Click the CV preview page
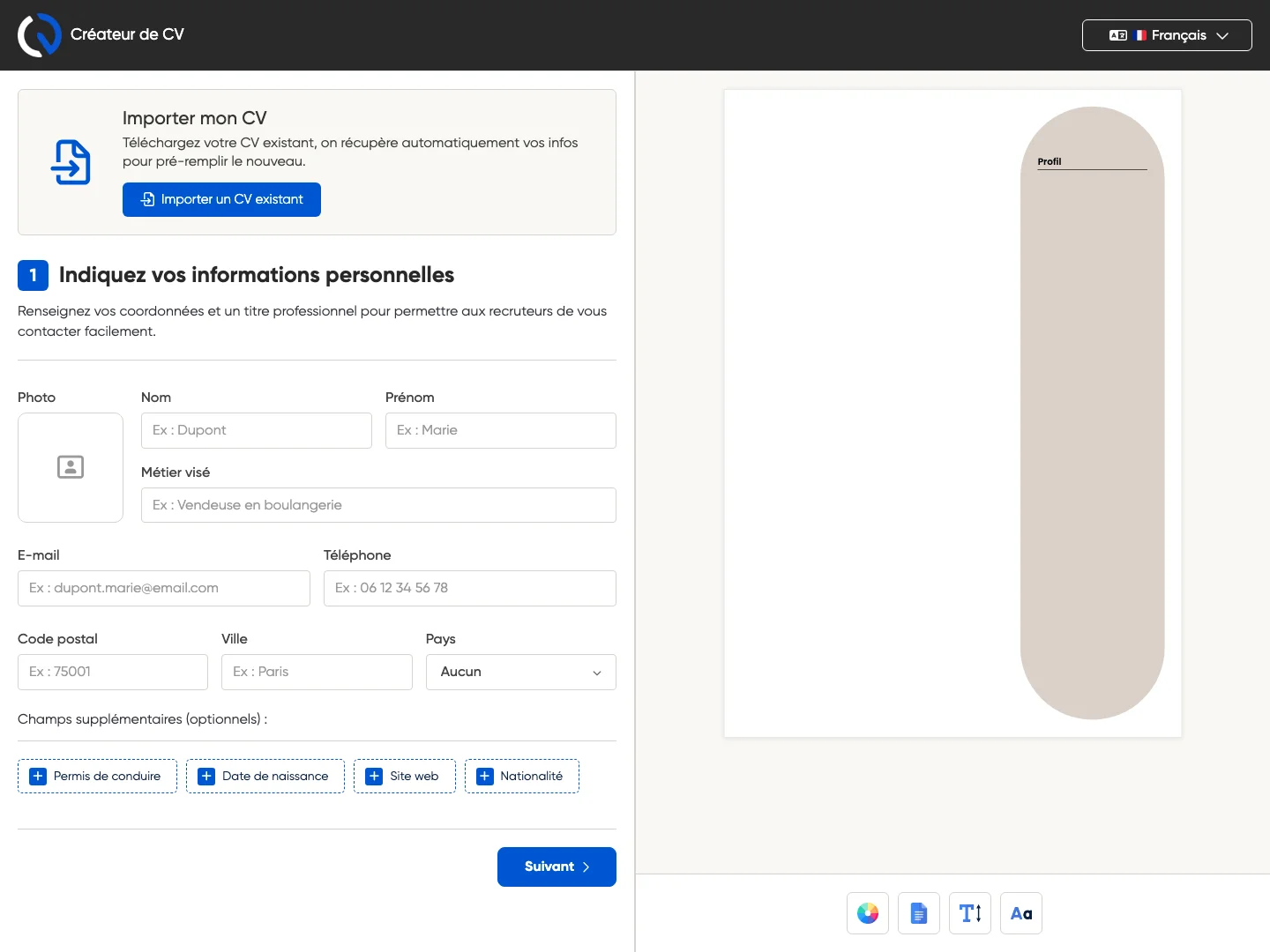 click(x=952, y=413)
